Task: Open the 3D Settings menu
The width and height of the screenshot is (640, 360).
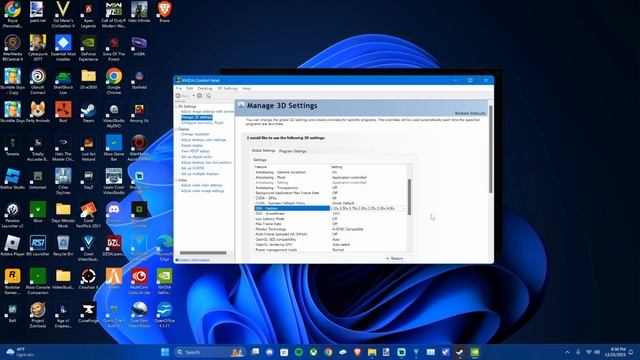Action: (227, 89)
